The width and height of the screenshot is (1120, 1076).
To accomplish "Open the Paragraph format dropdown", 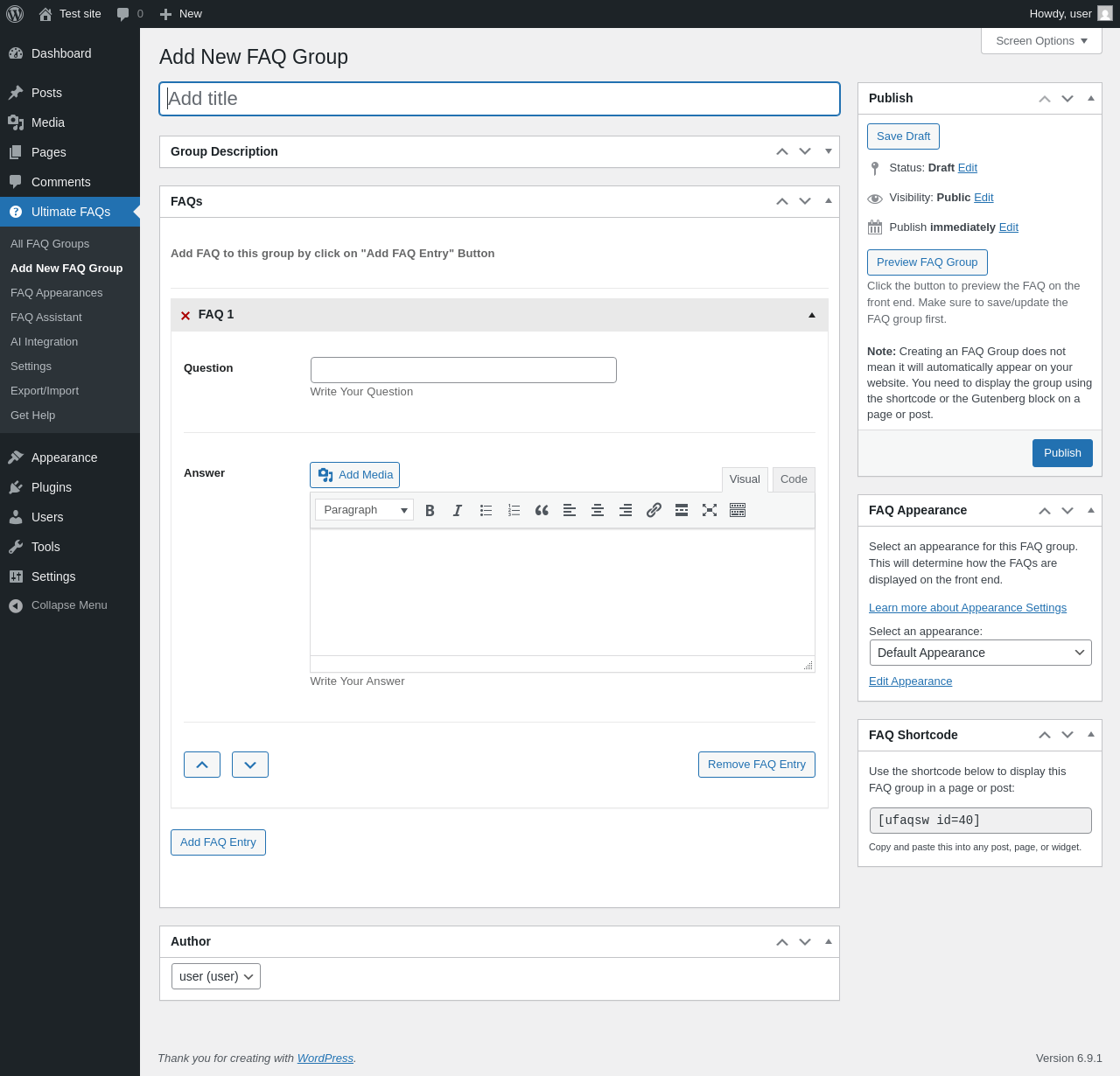I will click(364, 510).
